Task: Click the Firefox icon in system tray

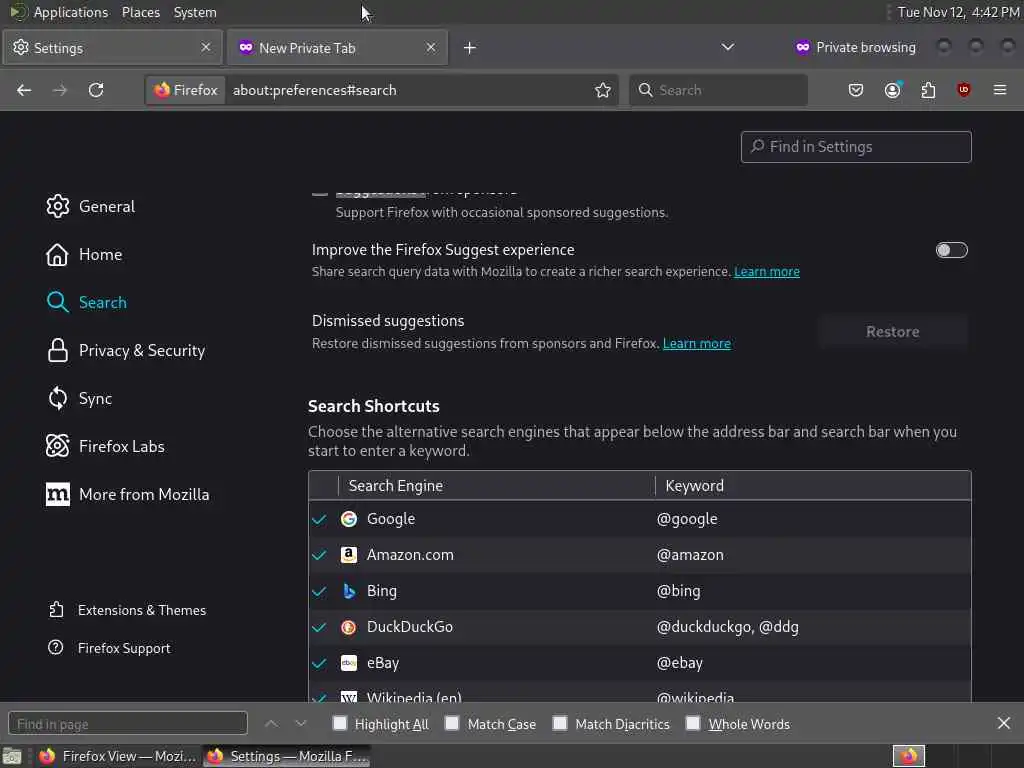Action: click(908, 756)
